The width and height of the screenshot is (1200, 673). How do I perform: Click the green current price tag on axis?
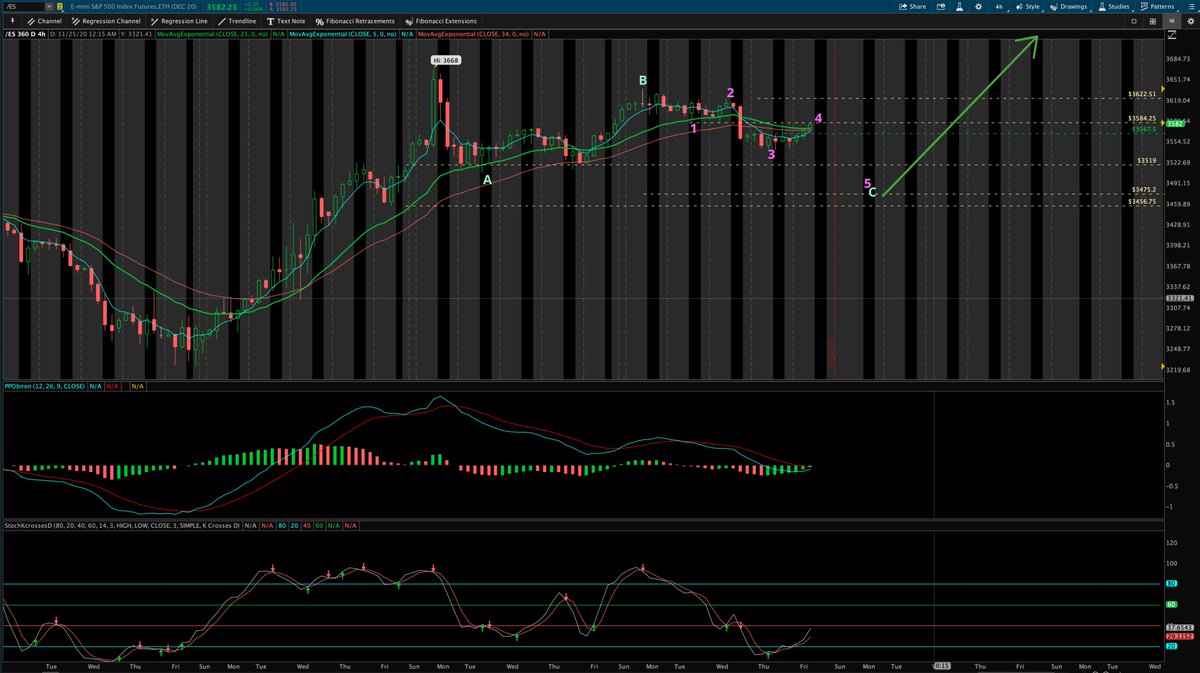coord(1176,124)
